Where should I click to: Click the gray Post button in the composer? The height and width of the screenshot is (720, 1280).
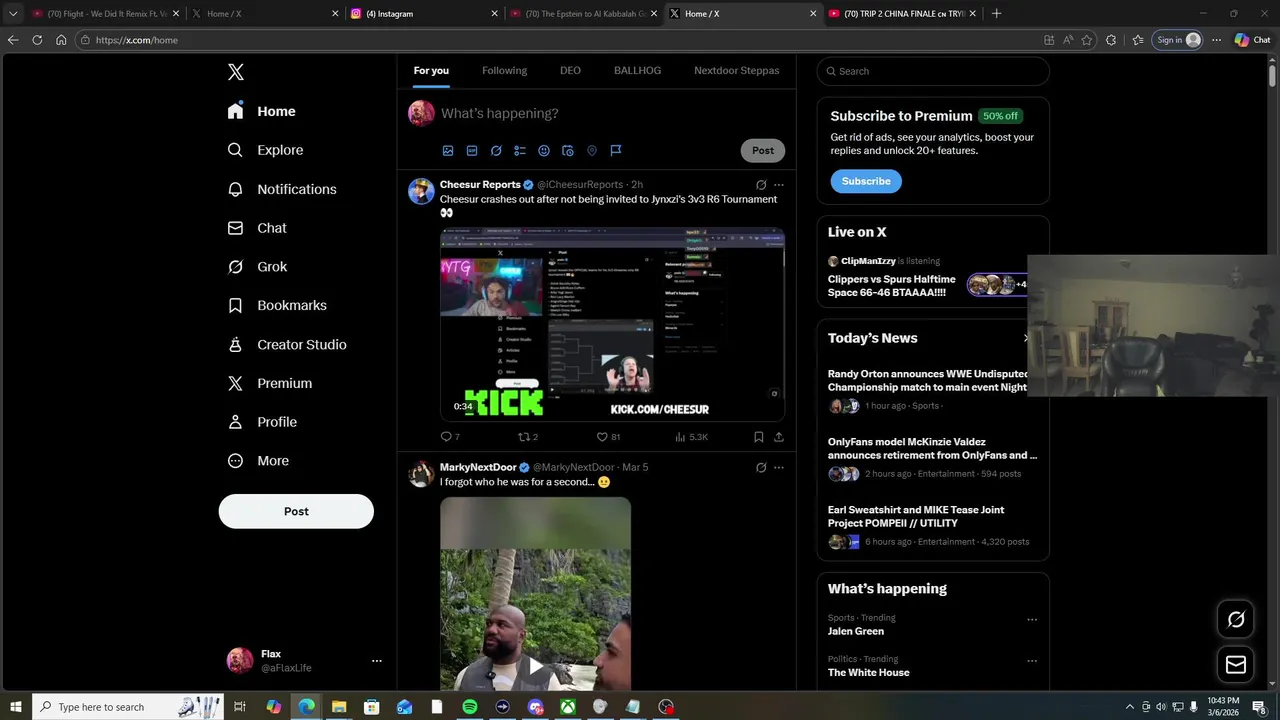[x=763, y=151]
